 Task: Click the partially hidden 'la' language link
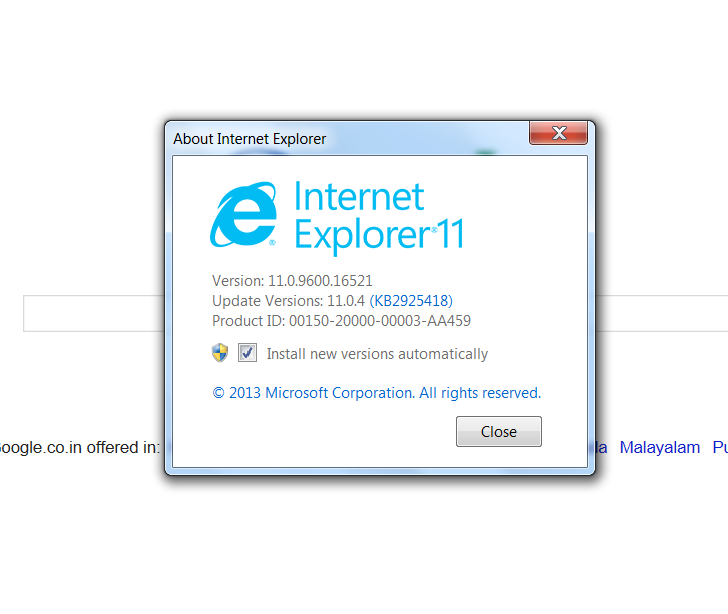coord(601,447)
